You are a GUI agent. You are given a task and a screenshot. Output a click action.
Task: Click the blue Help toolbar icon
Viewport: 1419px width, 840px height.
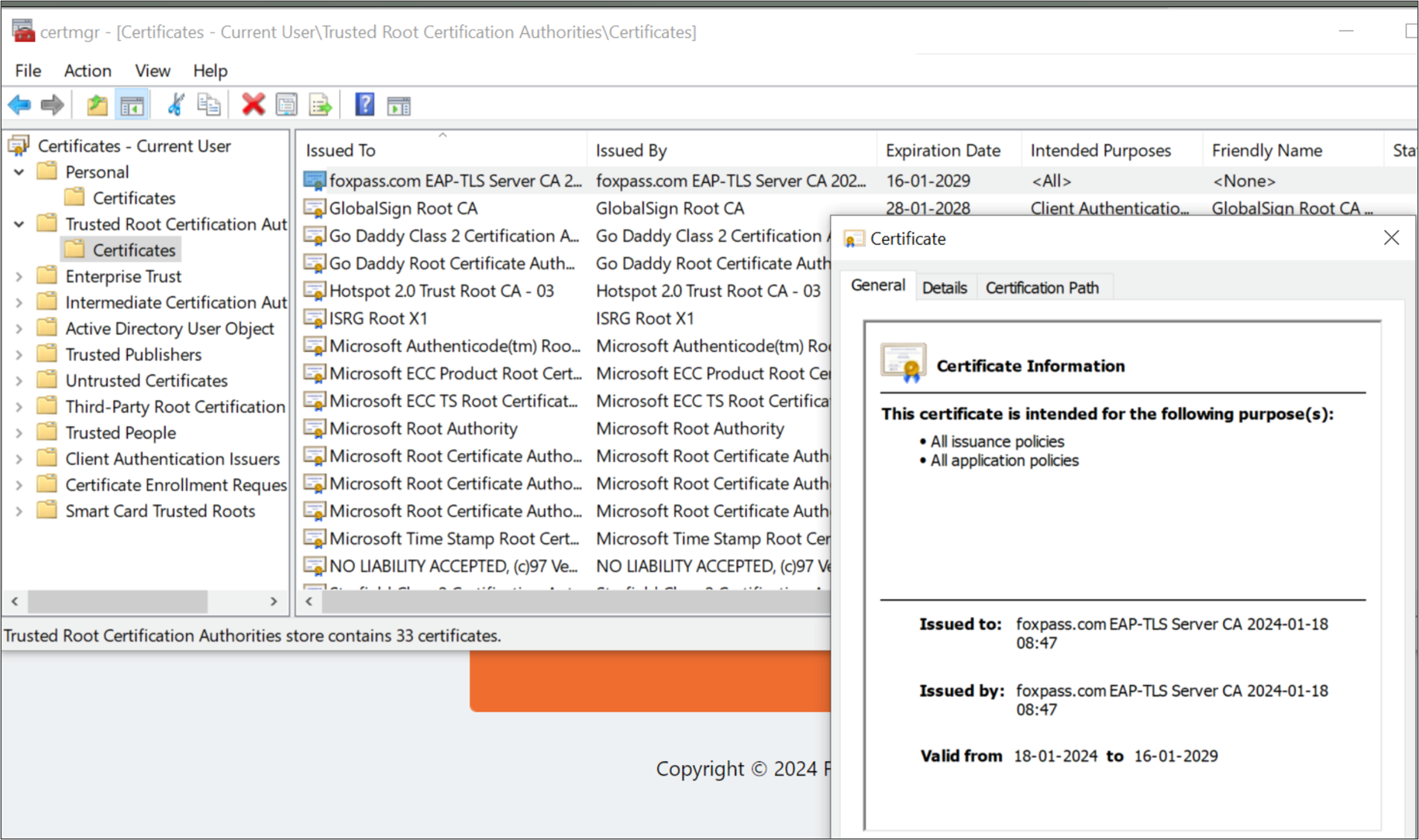coord(364,105)
